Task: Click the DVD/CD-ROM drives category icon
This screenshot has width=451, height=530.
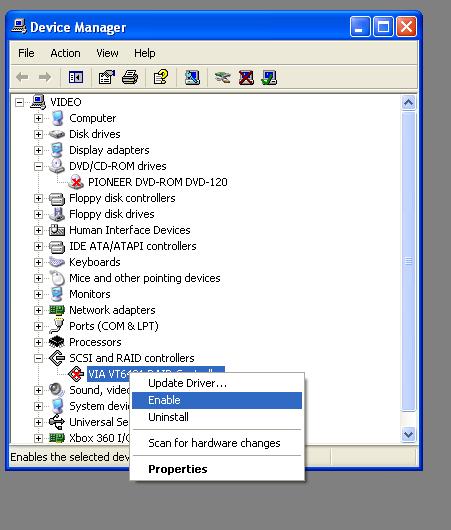Action: [x=57, y=166]
